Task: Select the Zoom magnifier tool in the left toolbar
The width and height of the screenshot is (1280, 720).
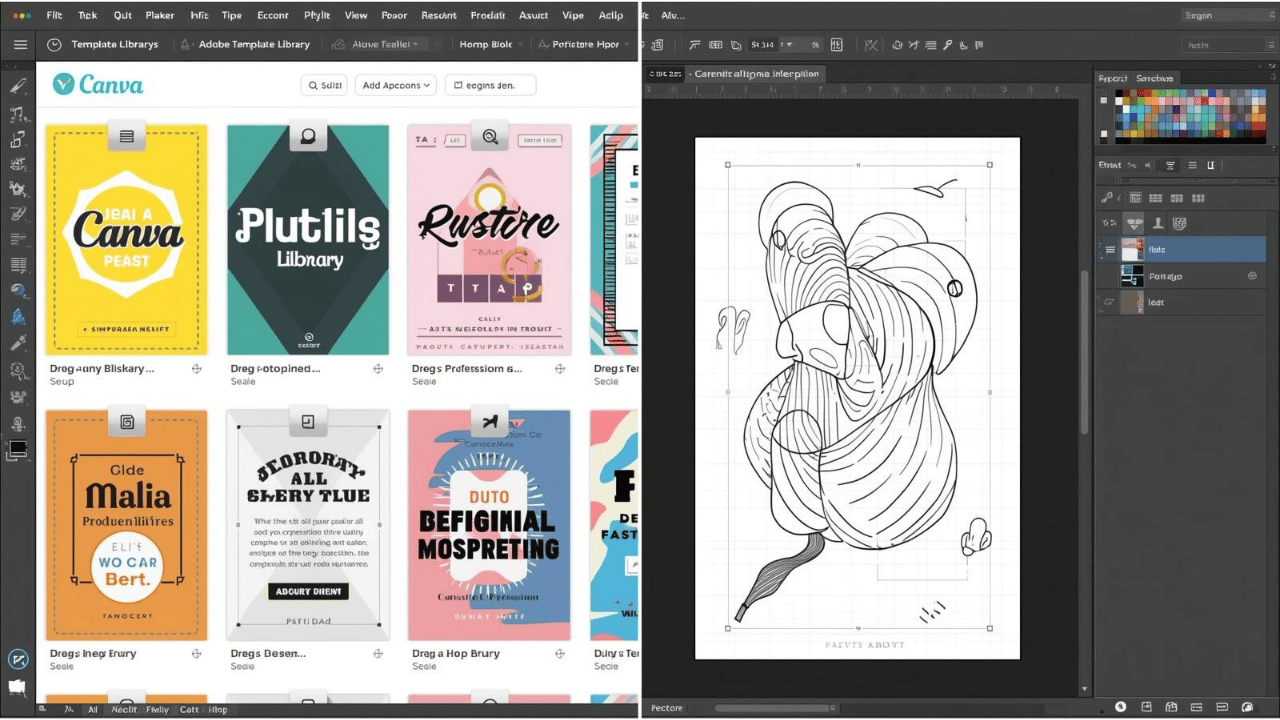Action: click(x=18, y=369)
